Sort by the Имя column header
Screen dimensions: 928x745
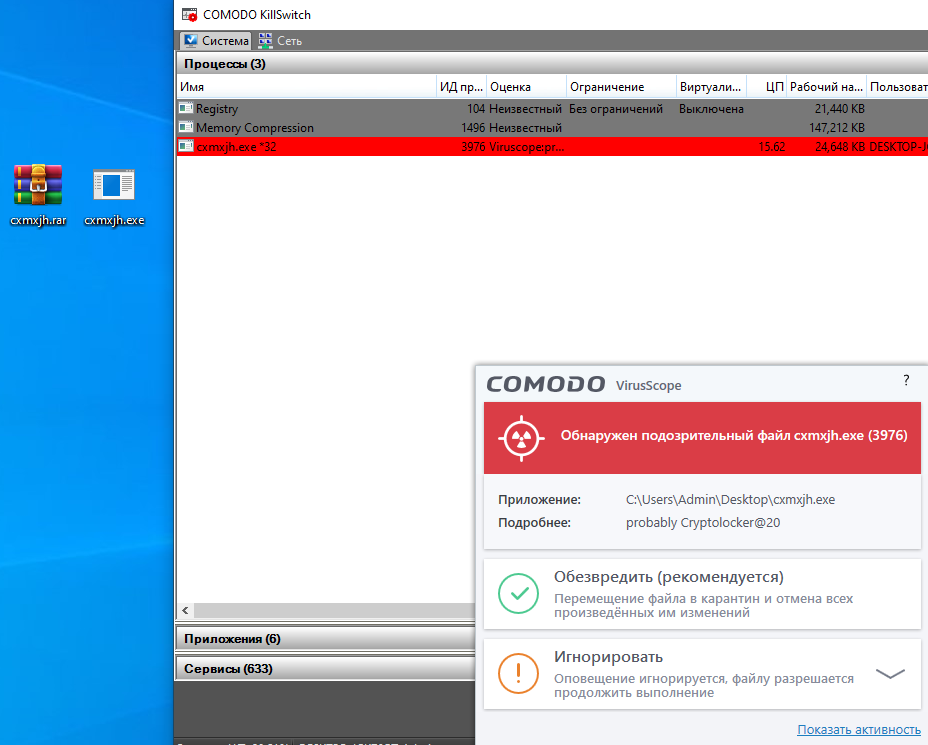point(307,86)
